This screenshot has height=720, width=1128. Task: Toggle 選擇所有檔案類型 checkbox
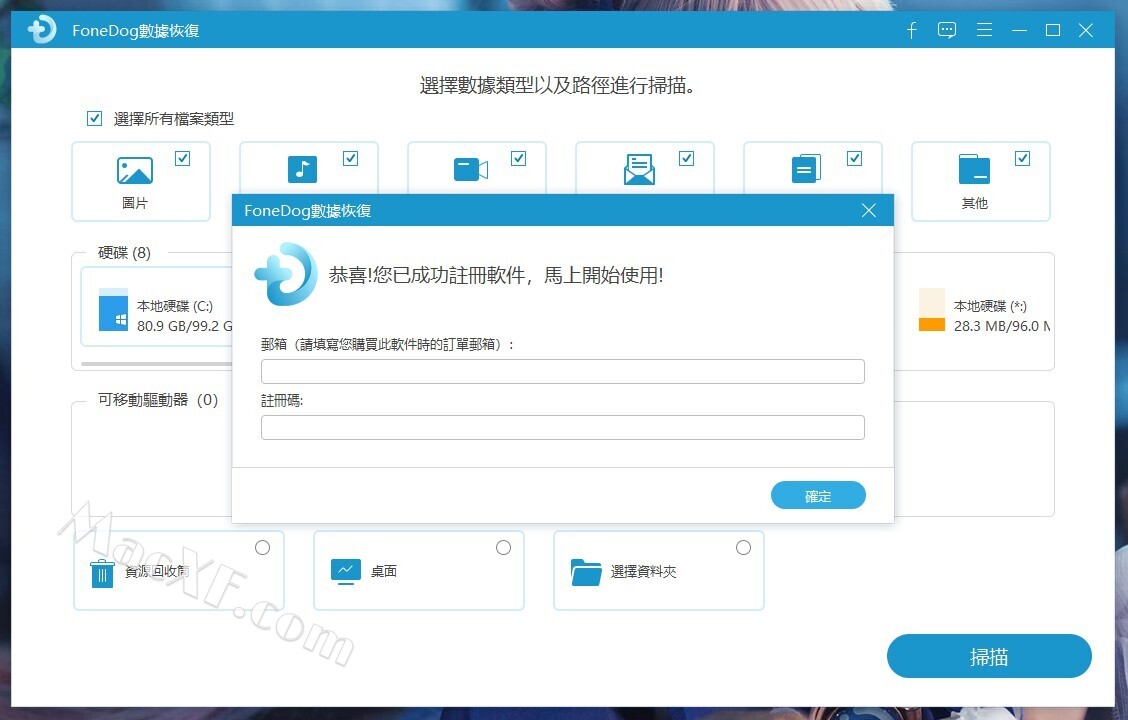(x=94, y=118)
